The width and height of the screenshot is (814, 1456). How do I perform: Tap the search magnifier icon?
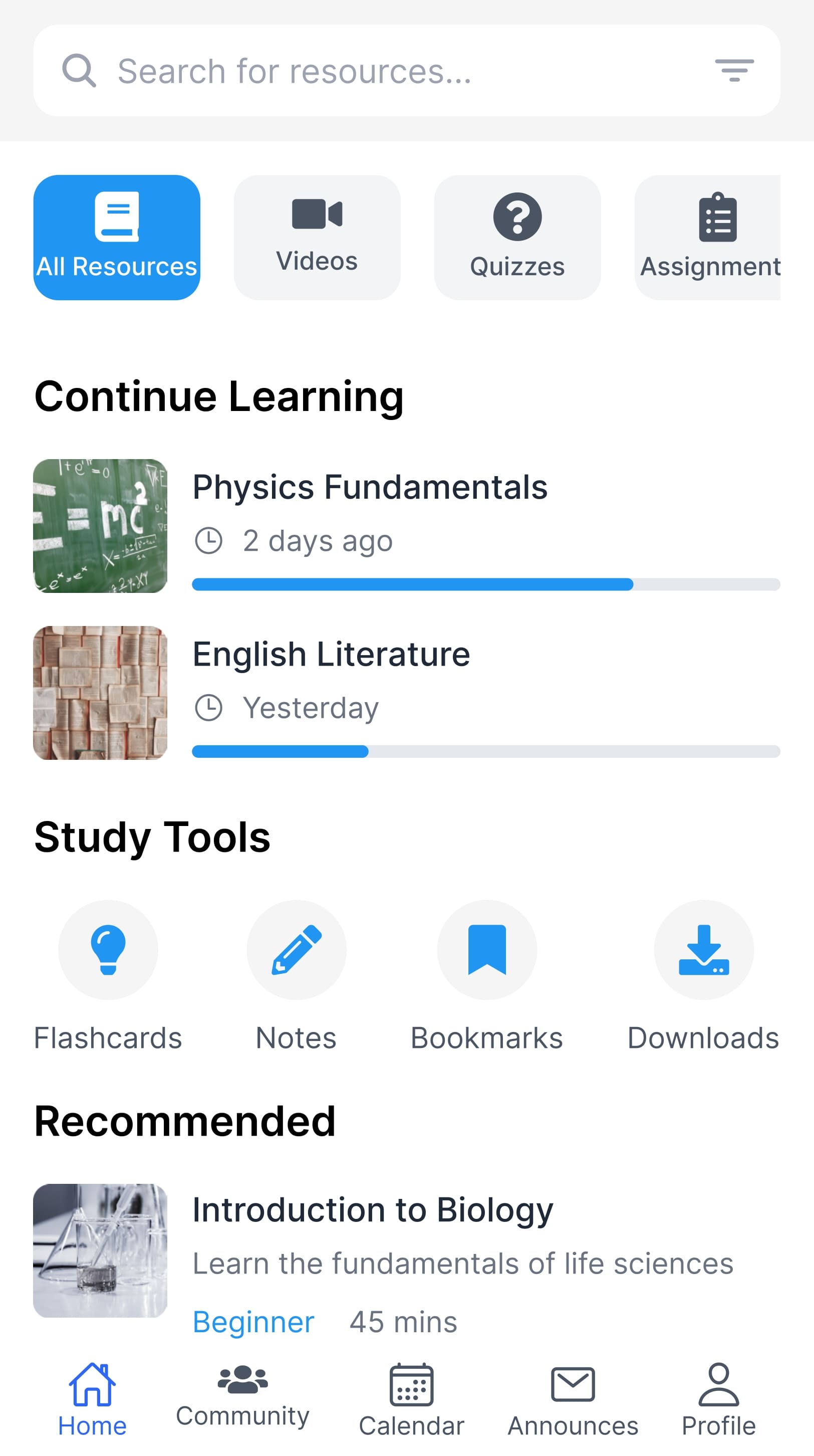coord(79,71)
